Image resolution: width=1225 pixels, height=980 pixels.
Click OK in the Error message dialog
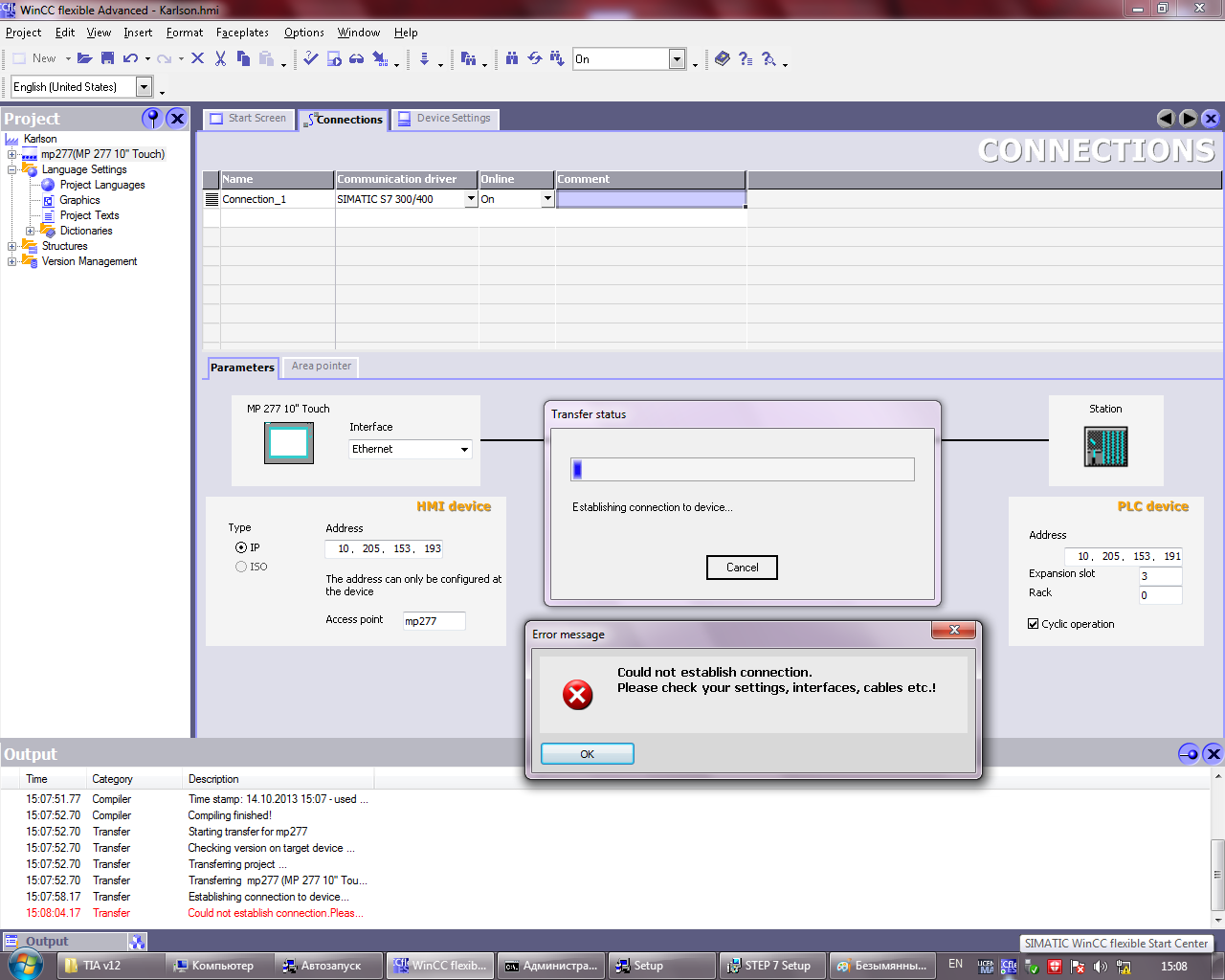pos(588,754)
